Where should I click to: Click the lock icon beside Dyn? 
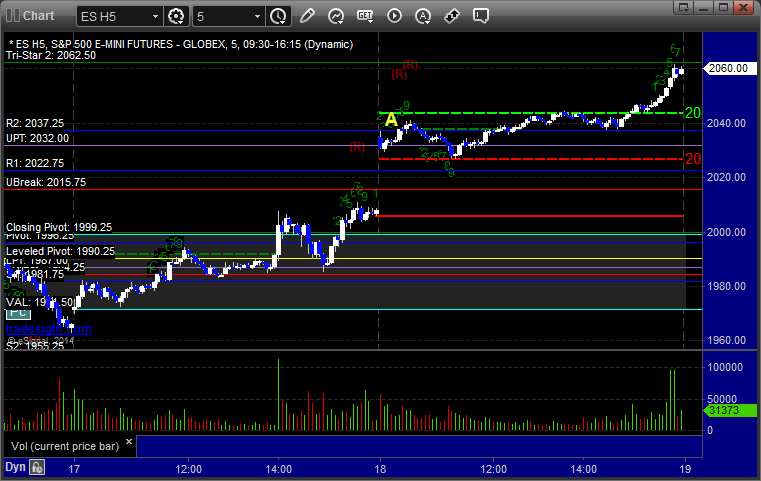[x=37, y=467]
